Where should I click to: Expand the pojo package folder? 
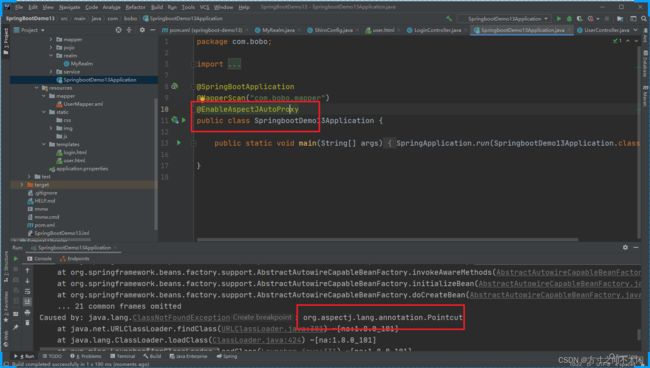pyautogui.click(x=51, y=48)
